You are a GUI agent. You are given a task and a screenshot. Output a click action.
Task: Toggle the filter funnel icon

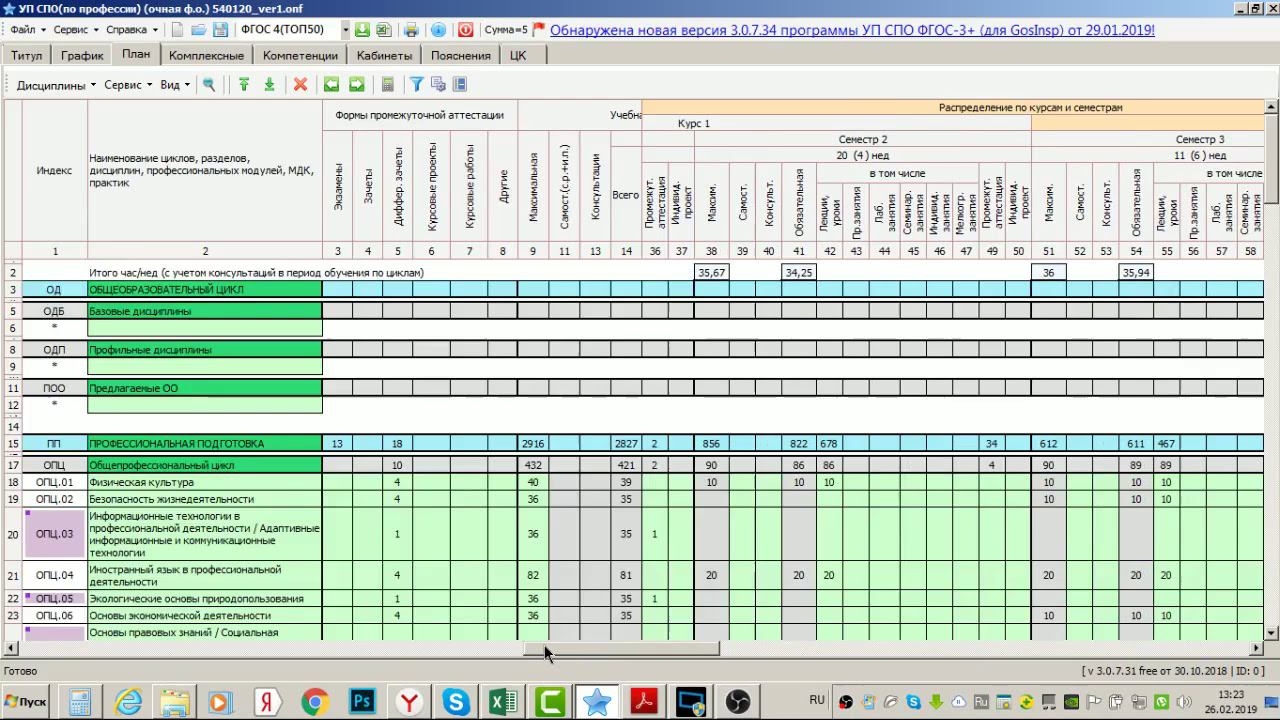416,85
